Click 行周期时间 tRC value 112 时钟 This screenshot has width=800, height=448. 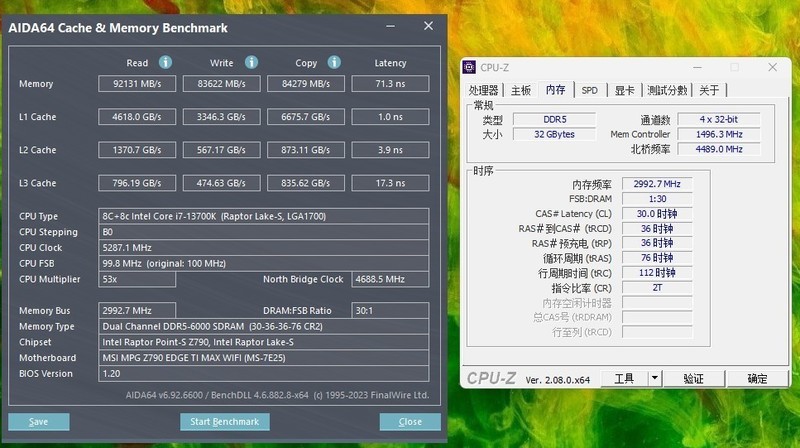pos(657,272)
